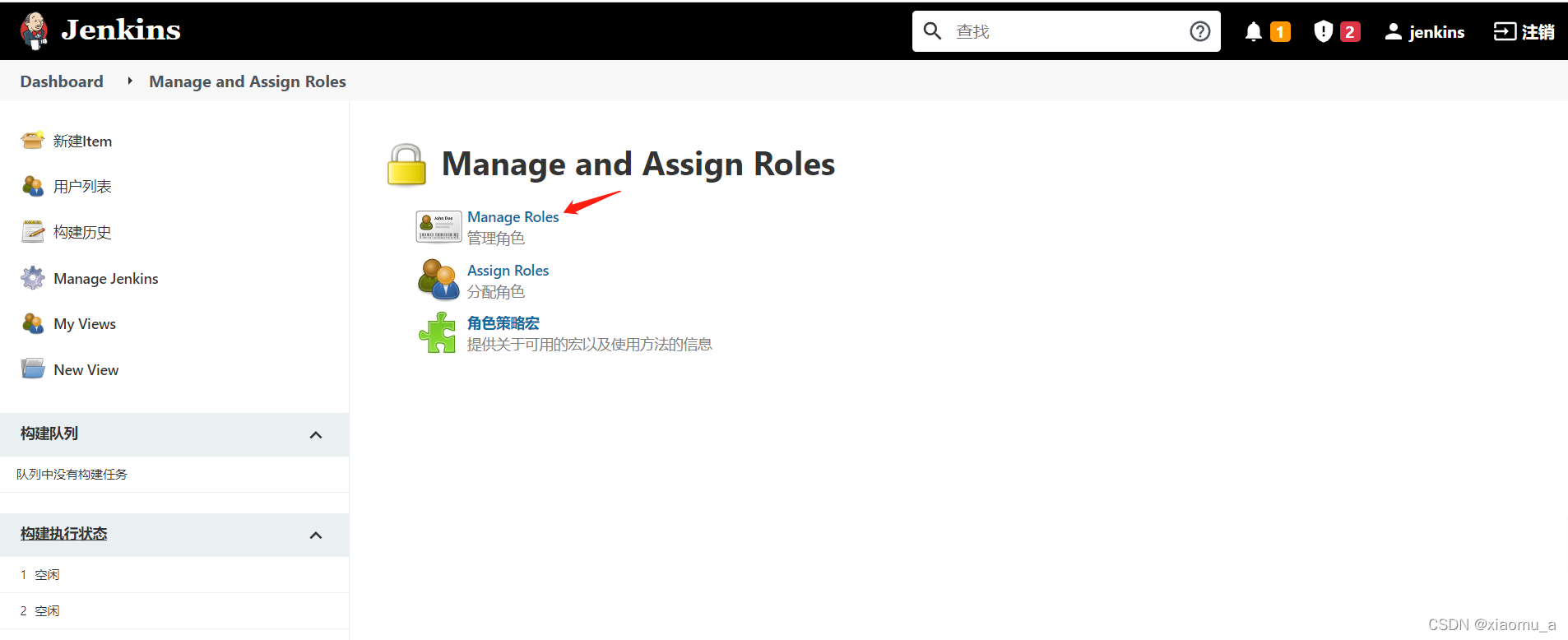Expand the breadcrumb arrow after Dashboard
1568x640 pixels.
pos(130,81)
